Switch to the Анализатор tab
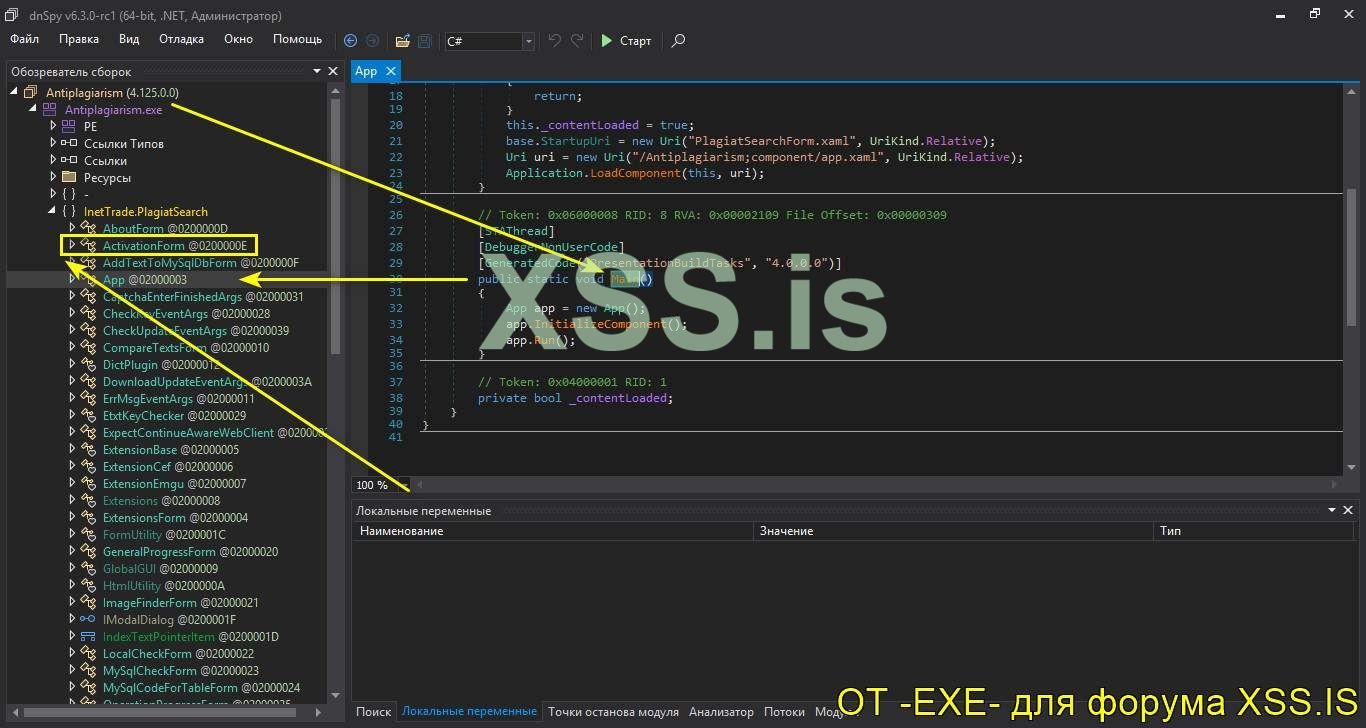This screenshot has width=1366, height=728. point(721,712)
